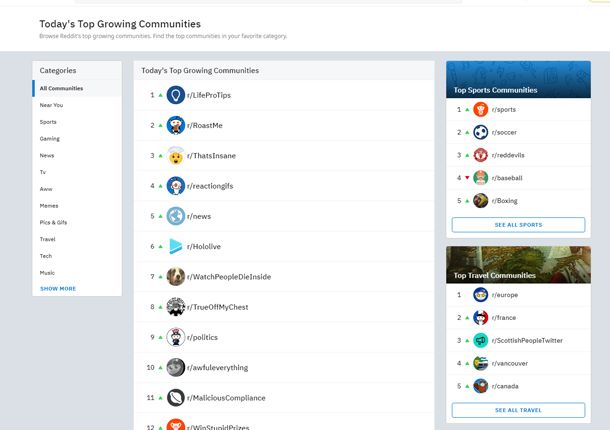The image size is (610, 430).
Task: Open the r/reddevils link
Action: pos(508,155)
